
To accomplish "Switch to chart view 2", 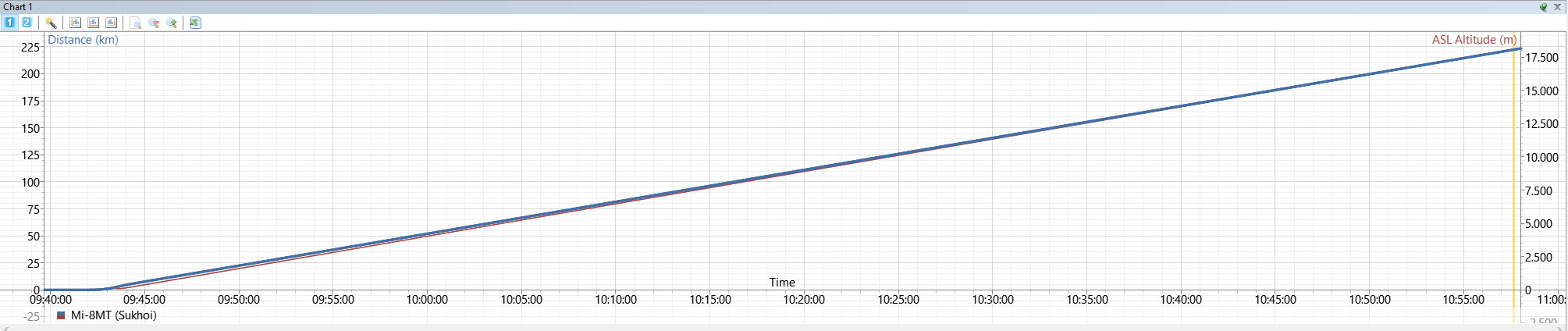I will tap(27, 23).
